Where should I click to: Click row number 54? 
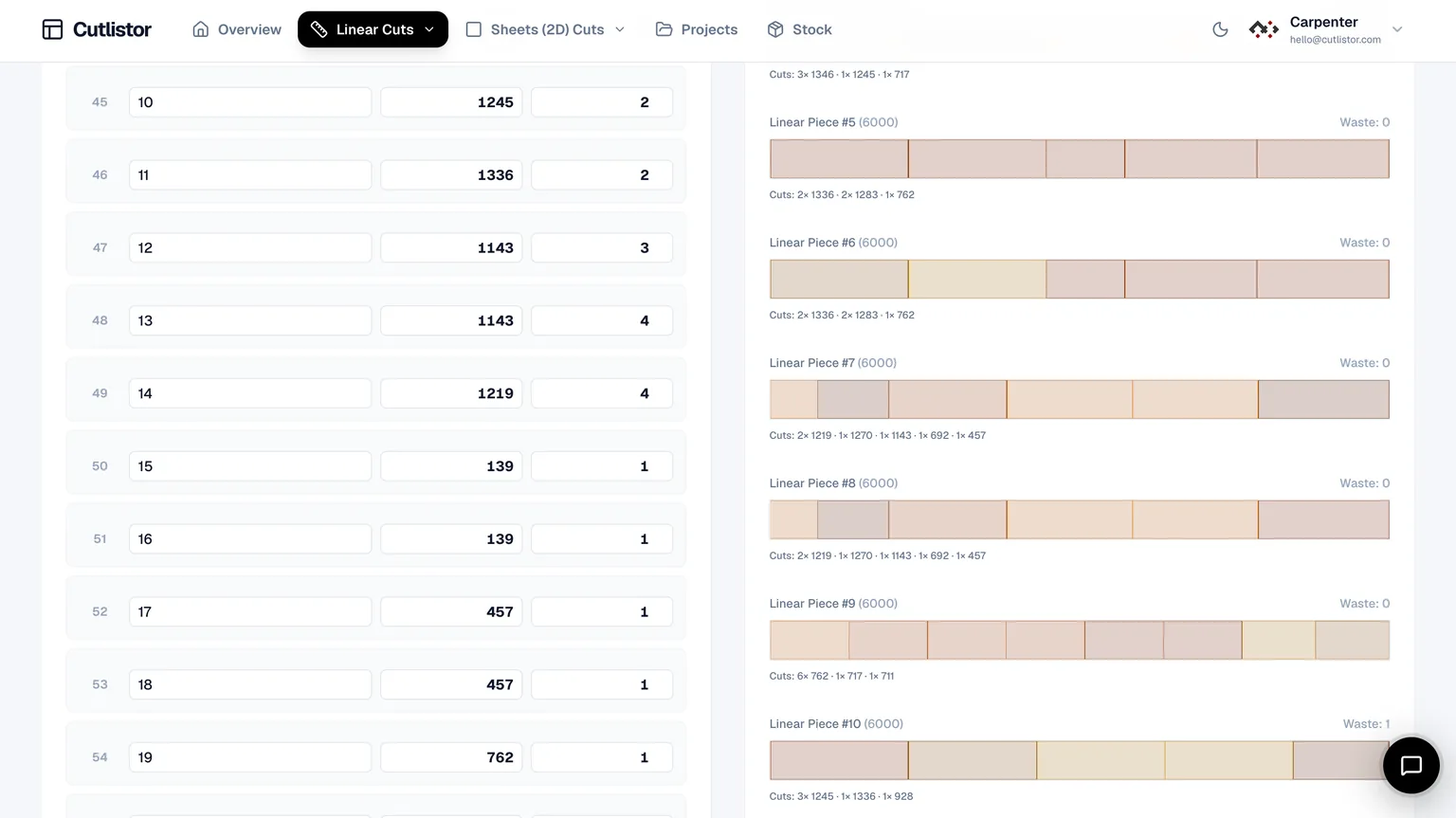pyautogui.click(x=100, y=757)
